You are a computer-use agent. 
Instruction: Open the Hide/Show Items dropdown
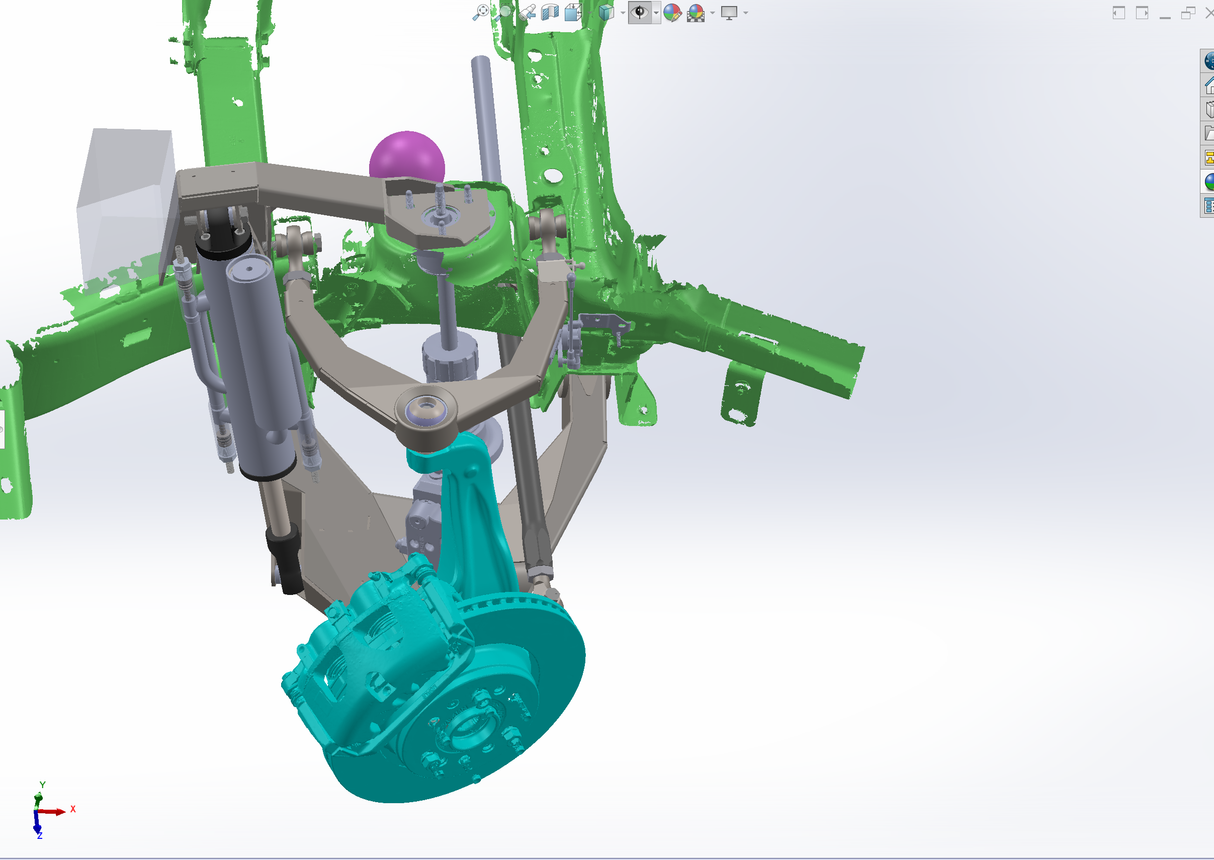coord(655,13)
